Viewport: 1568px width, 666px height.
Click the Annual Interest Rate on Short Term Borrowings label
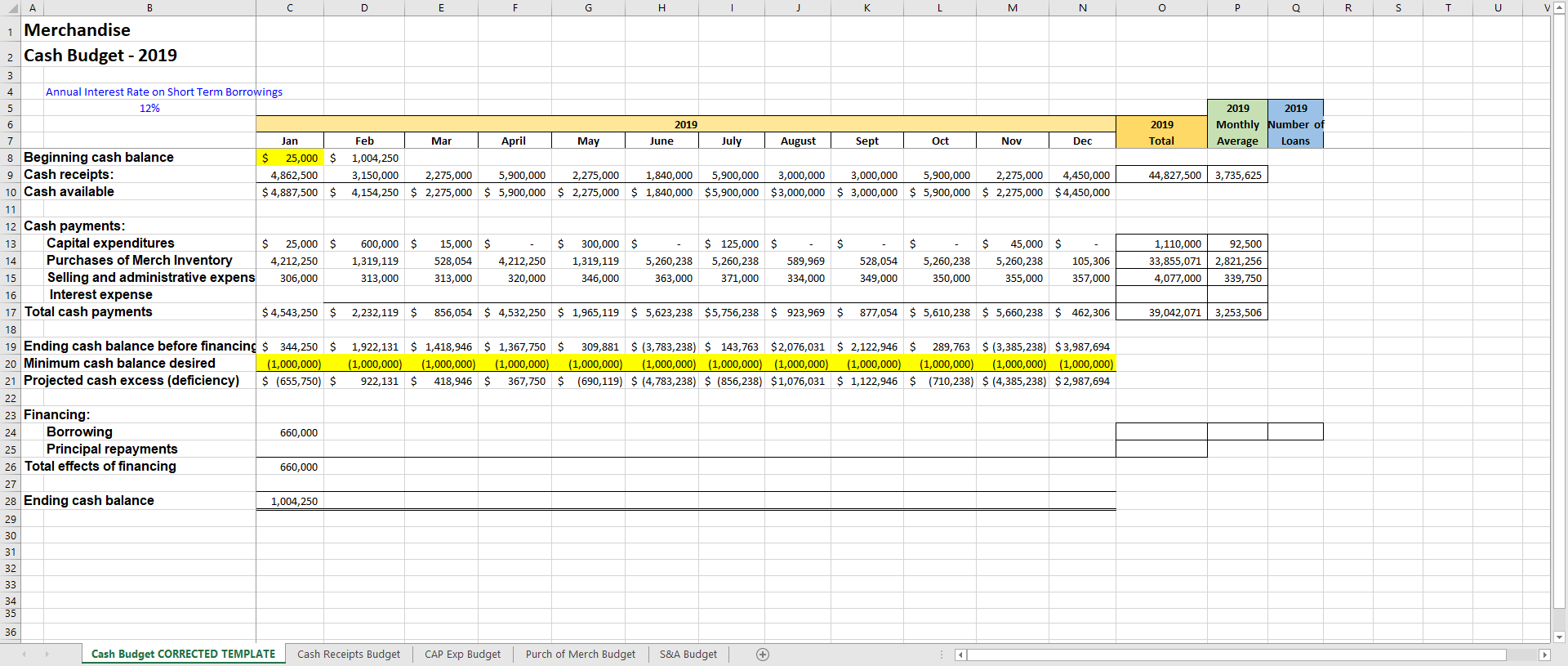coord(163,92)
